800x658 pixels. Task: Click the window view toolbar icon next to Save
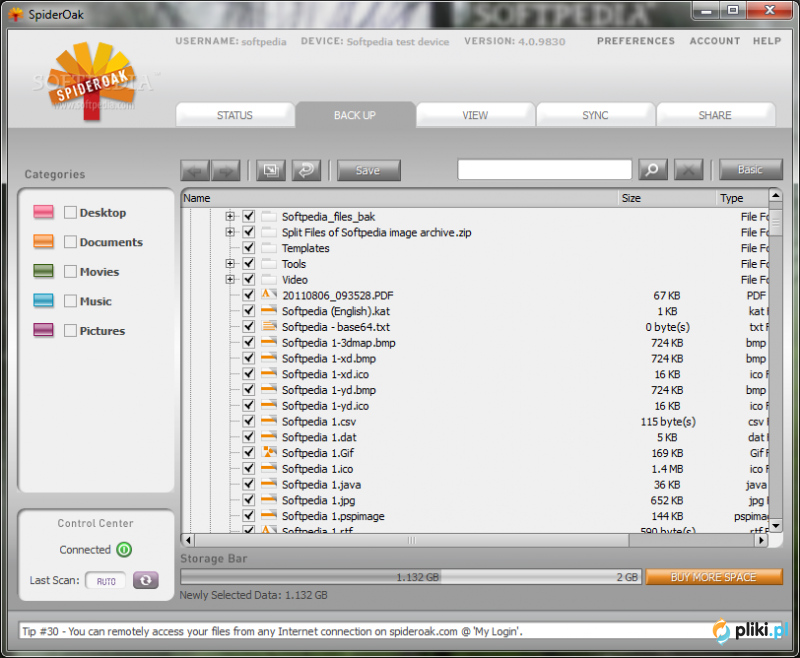pos(271,170)
